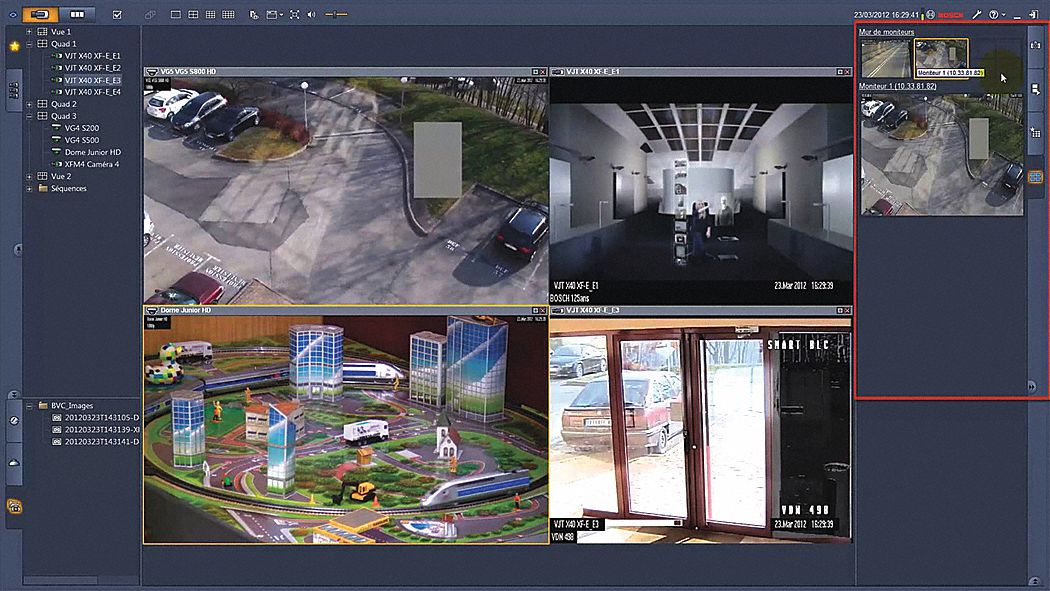Select the 2x2 quad layout
Viewport: 1050px width, 591px height.
pos(192,14)
